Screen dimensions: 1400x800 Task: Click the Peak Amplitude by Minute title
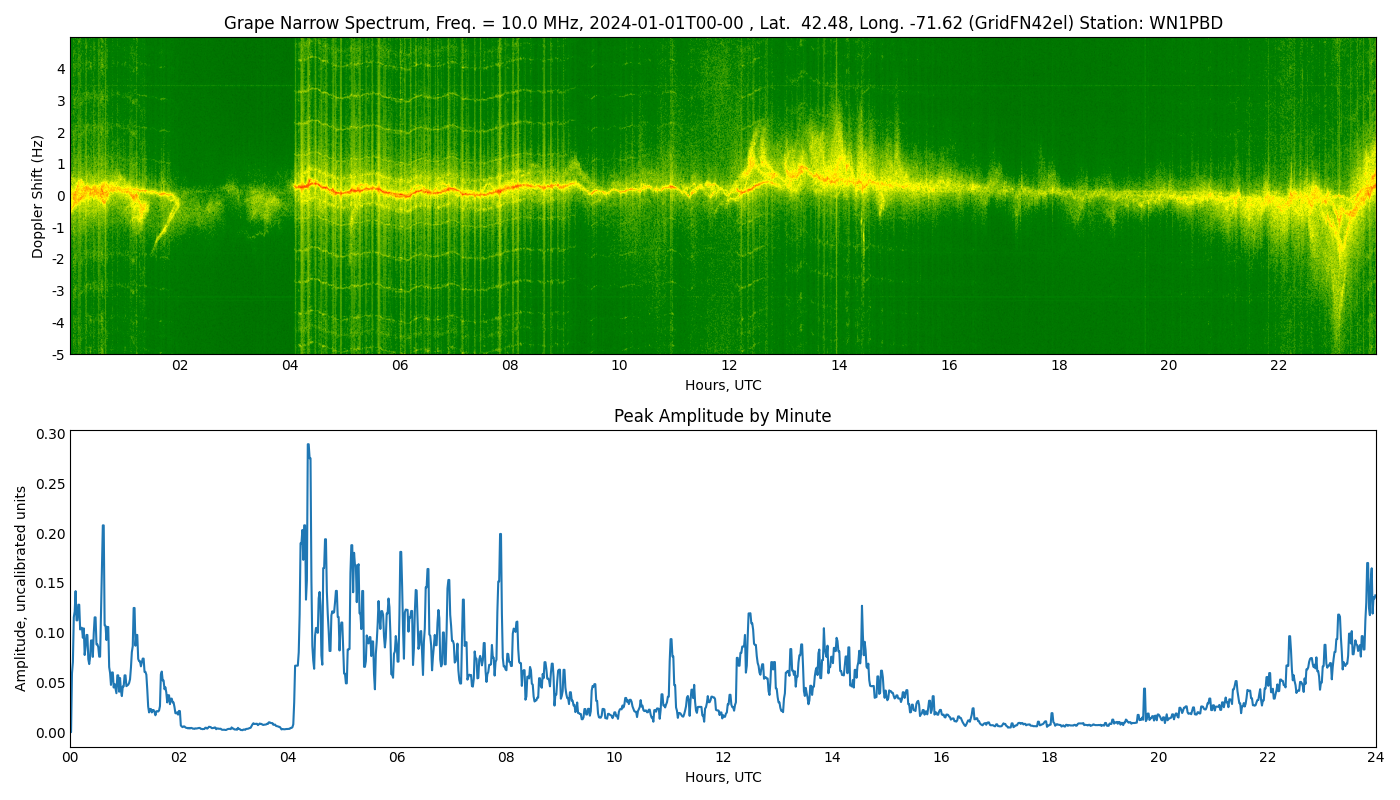coord(722,416)
